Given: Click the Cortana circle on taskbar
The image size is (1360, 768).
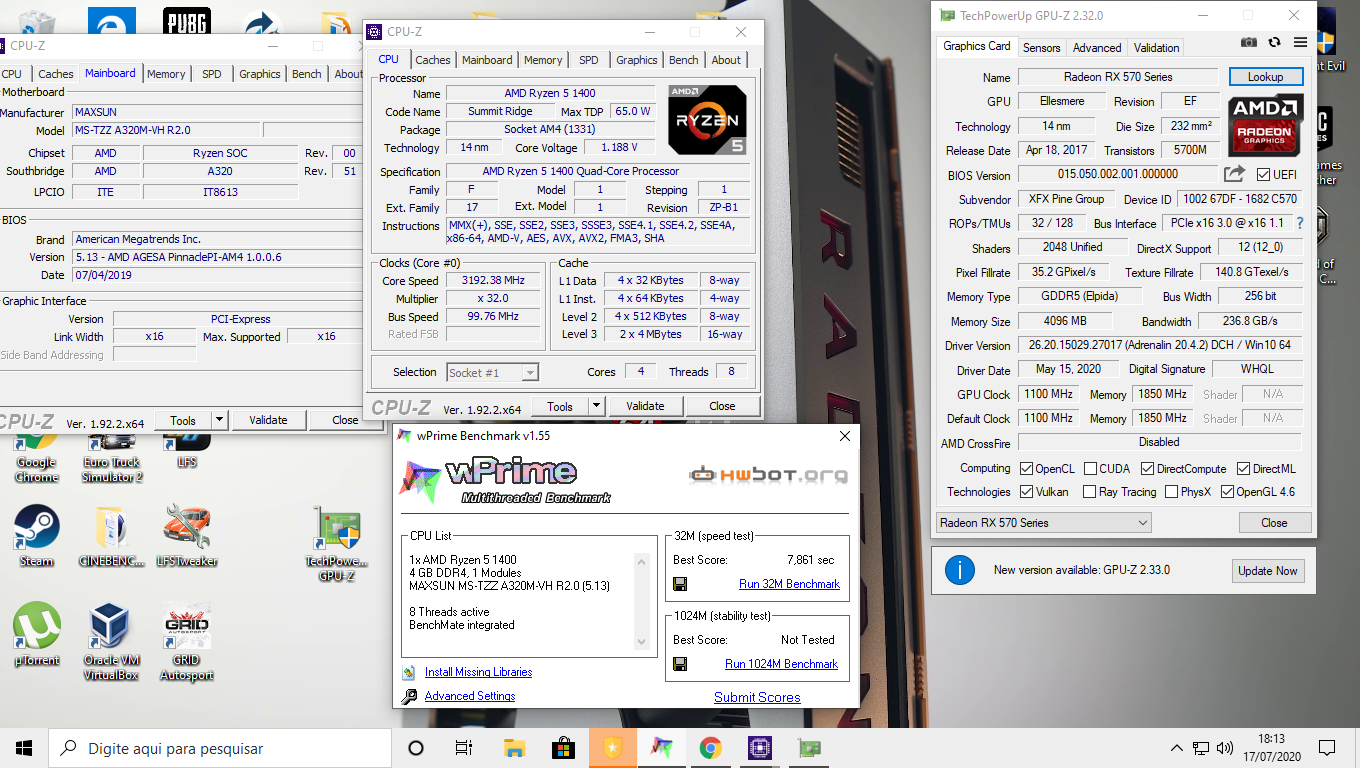Looking at the screenshot, I should (416, 748).
